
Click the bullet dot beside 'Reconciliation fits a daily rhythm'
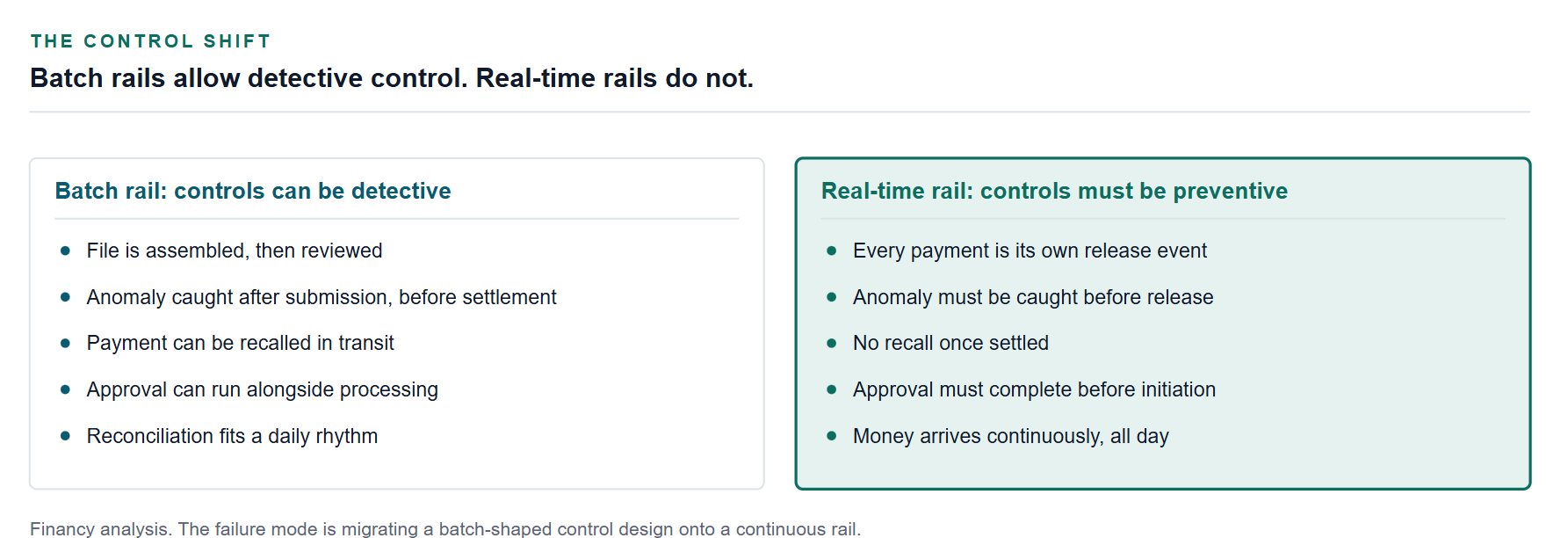coord(65,436)
